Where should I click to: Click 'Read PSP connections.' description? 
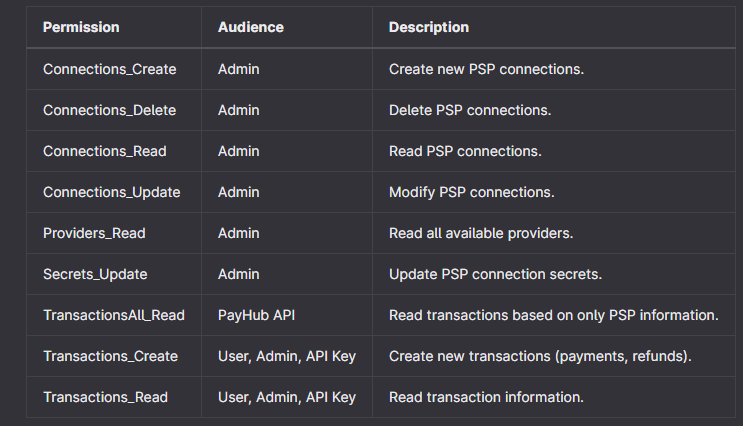(465, 151)
